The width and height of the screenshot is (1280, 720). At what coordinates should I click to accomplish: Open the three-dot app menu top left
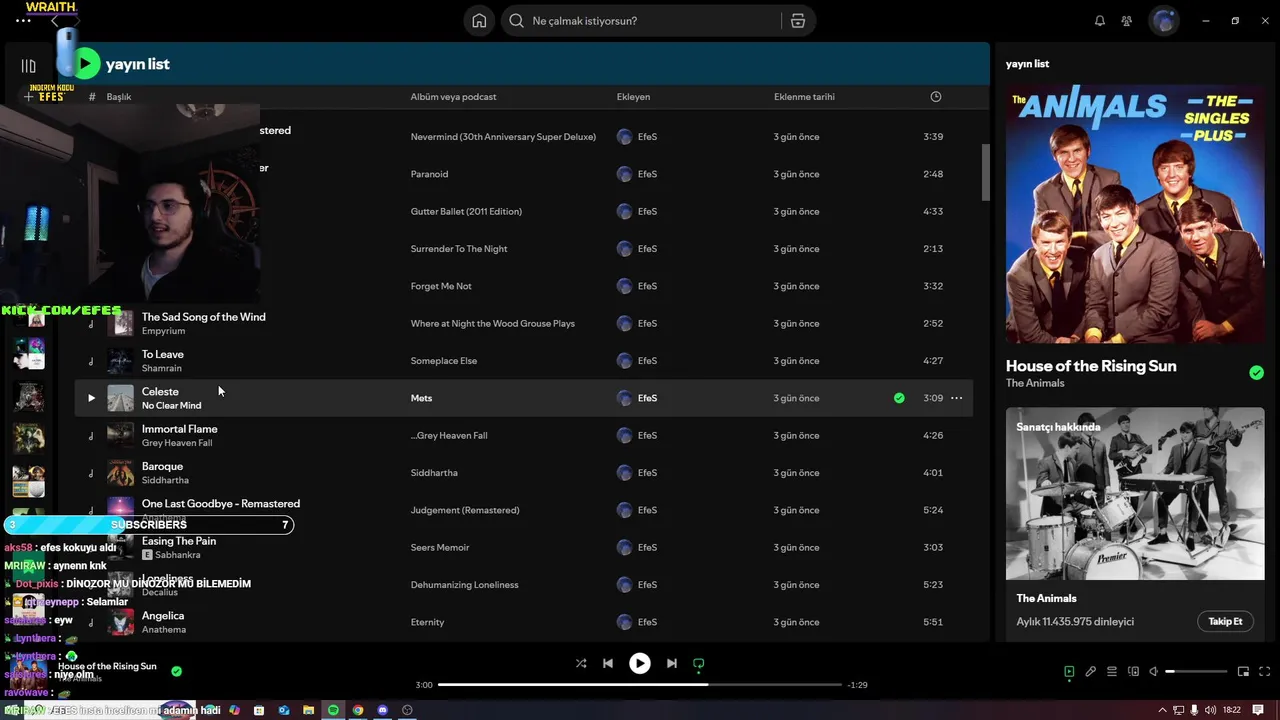click(23, 20)
